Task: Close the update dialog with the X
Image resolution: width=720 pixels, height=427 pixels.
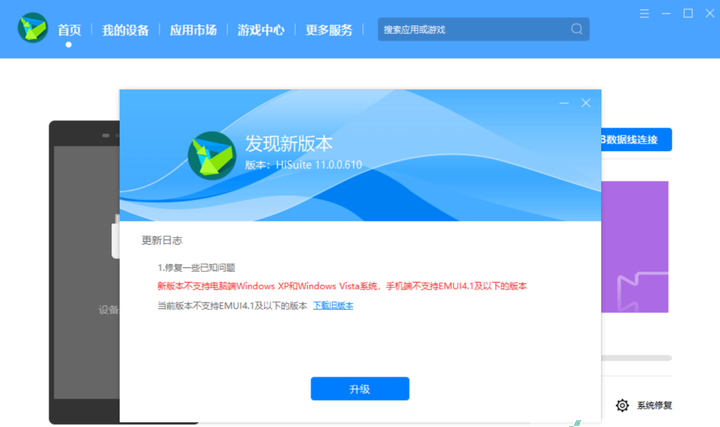Action: 586,102
